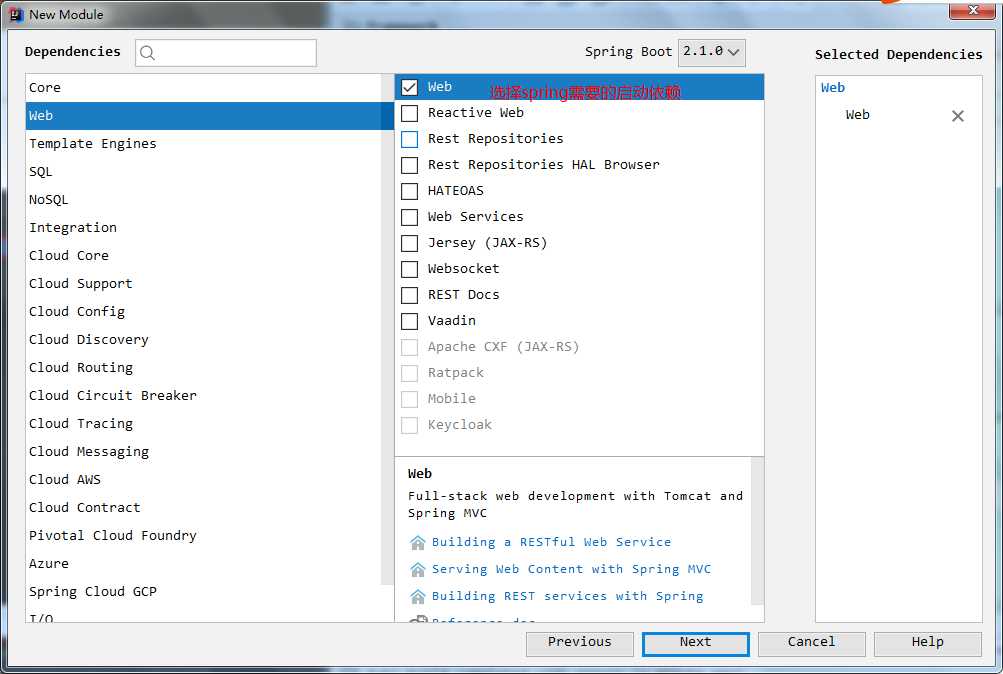Tick the REST Docs checkbox
1003x674 pixels.
pos(409,295)
